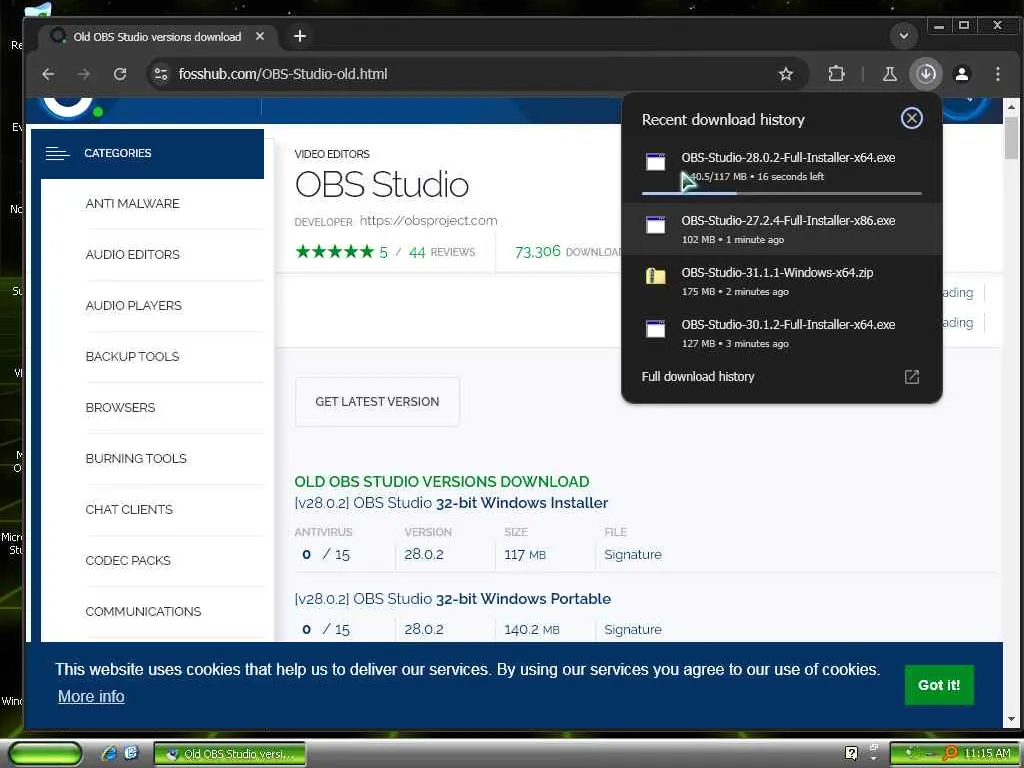Launch Internet Explorer from quick launch
The height and width of the screenshot is (768, 1024).
tap(109, 754)
